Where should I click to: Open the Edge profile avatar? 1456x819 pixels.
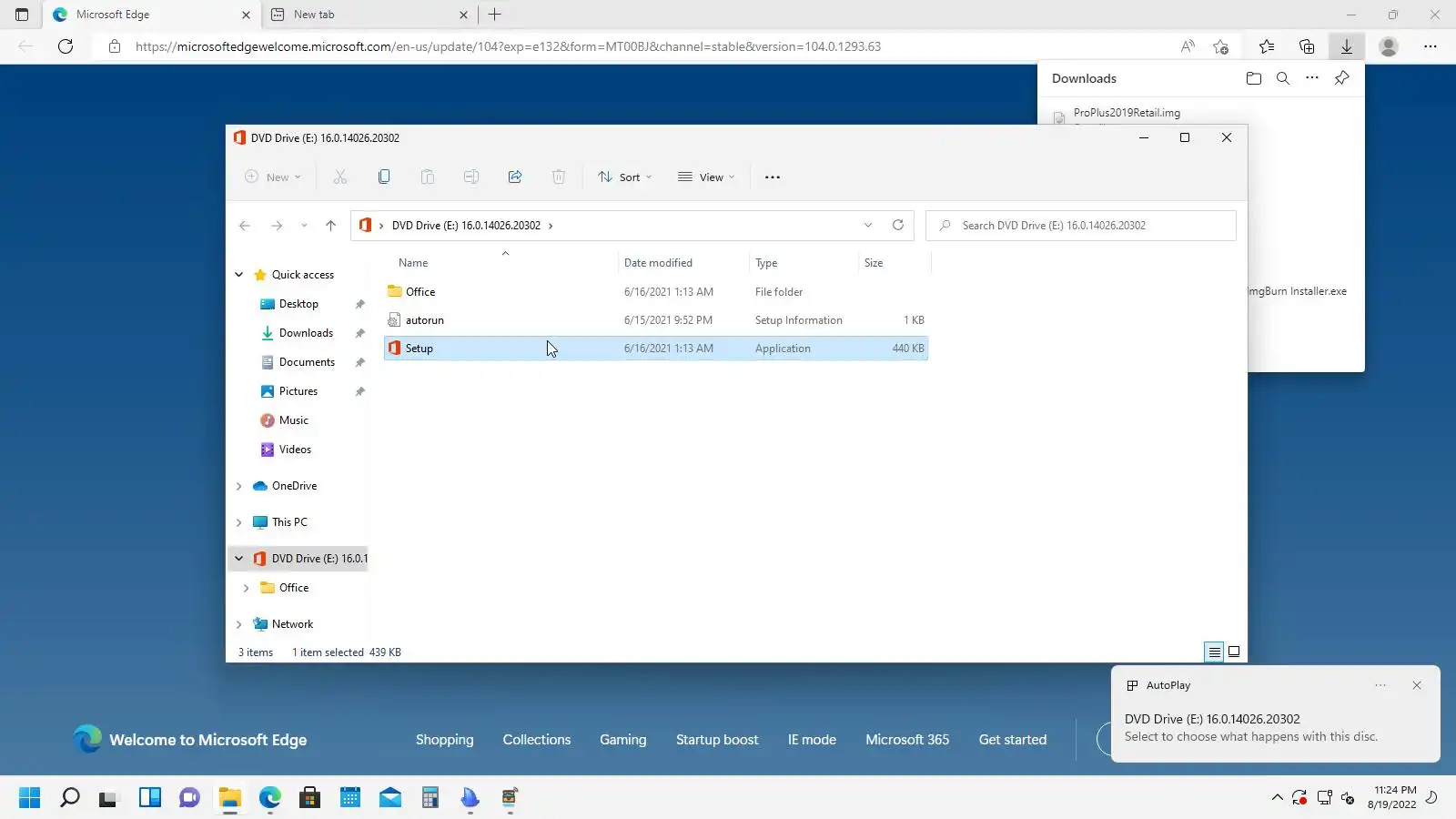point(1389,46)
